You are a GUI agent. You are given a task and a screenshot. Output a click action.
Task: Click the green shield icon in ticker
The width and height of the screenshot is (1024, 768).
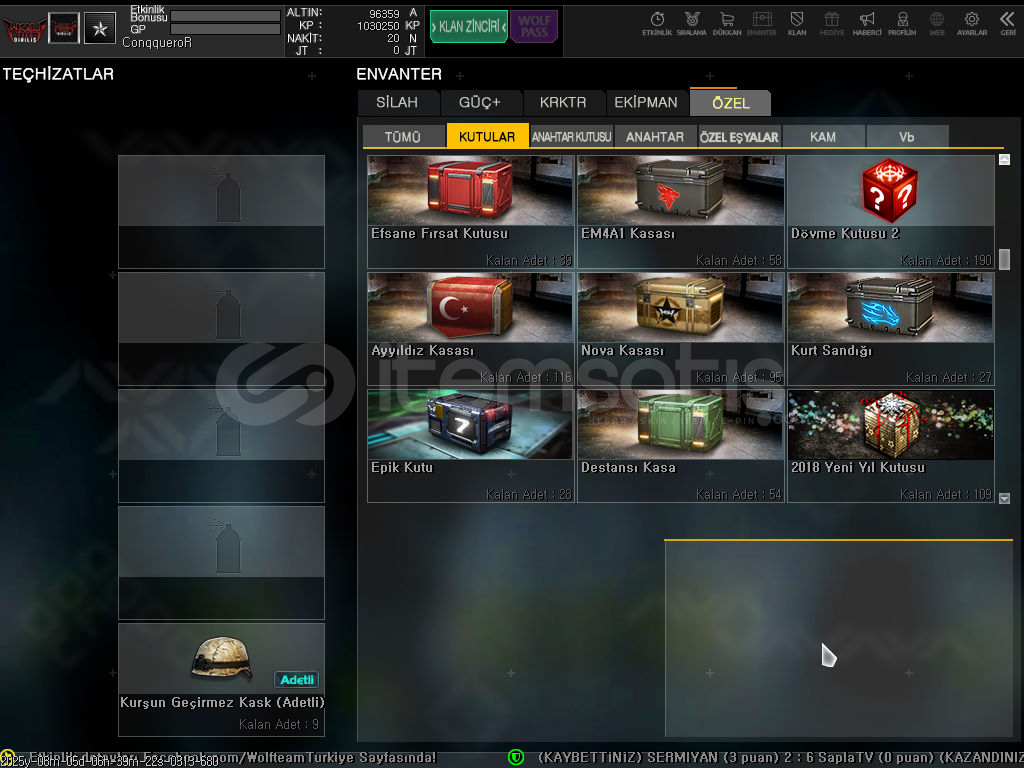(x=516, y=757)
